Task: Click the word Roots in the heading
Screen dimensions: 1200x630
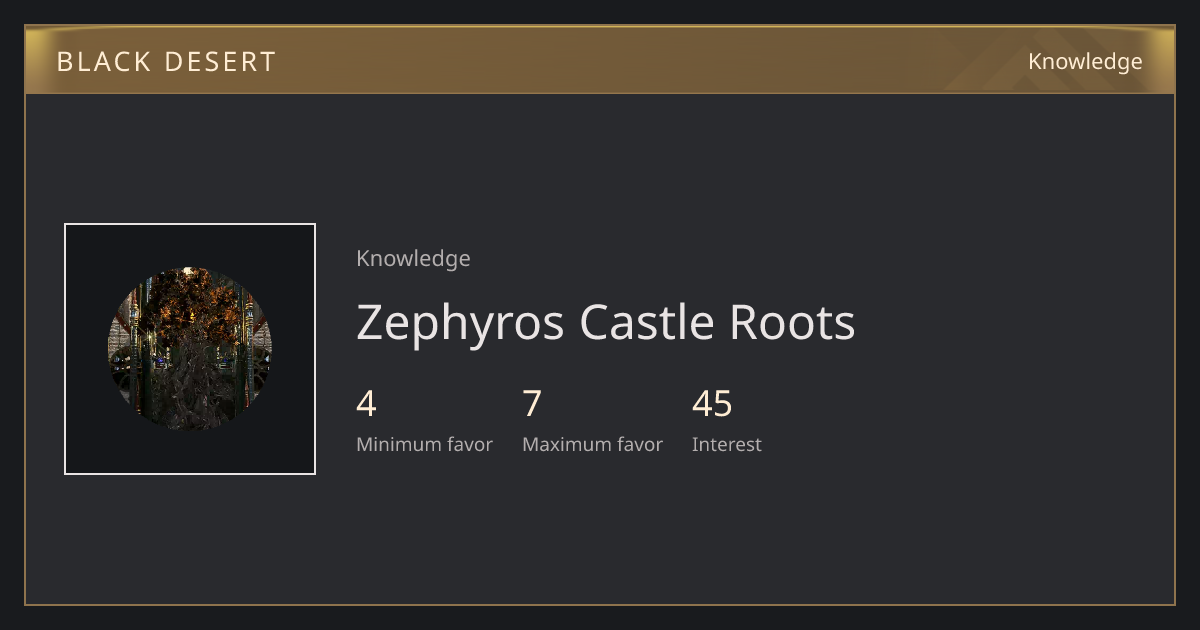Action: click(793, 322)
